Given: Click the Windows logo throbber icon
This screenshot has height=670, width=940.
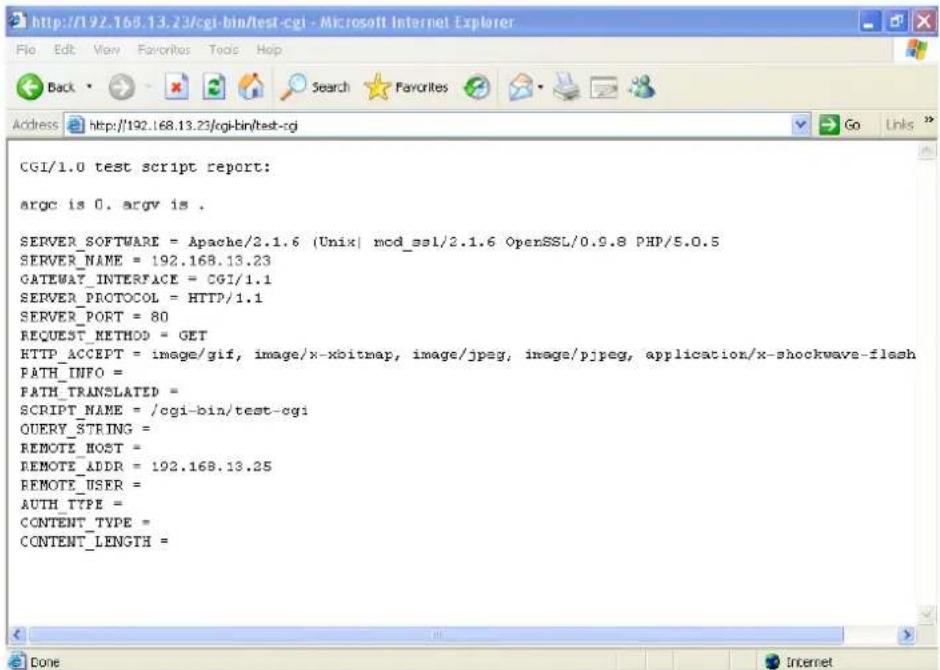Looking at the screenshot, I should [916, 49].
